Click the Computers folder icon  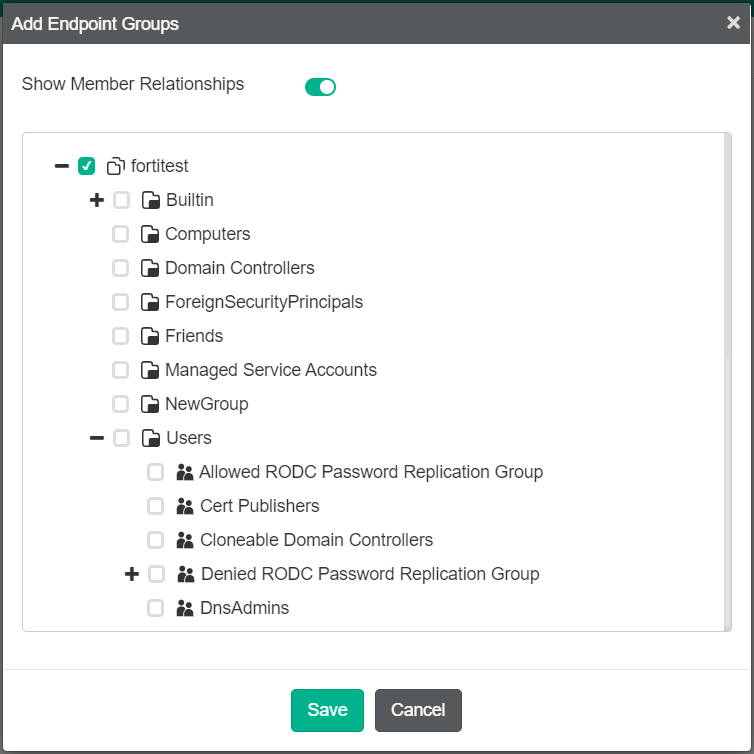[150, 234]
